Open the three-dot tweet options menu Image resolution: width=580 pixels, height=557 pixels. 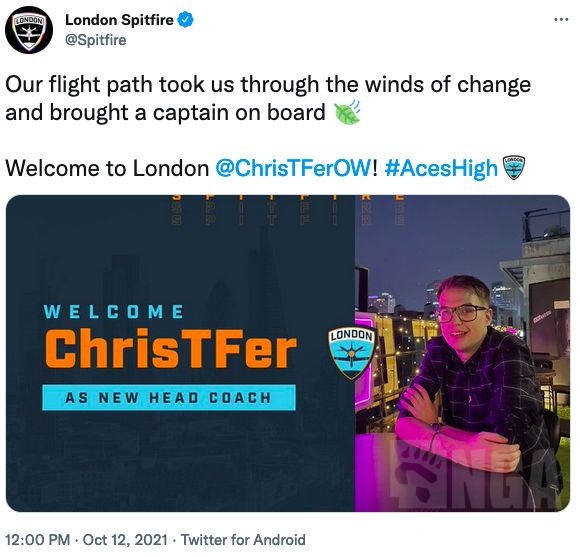point(561,19)
